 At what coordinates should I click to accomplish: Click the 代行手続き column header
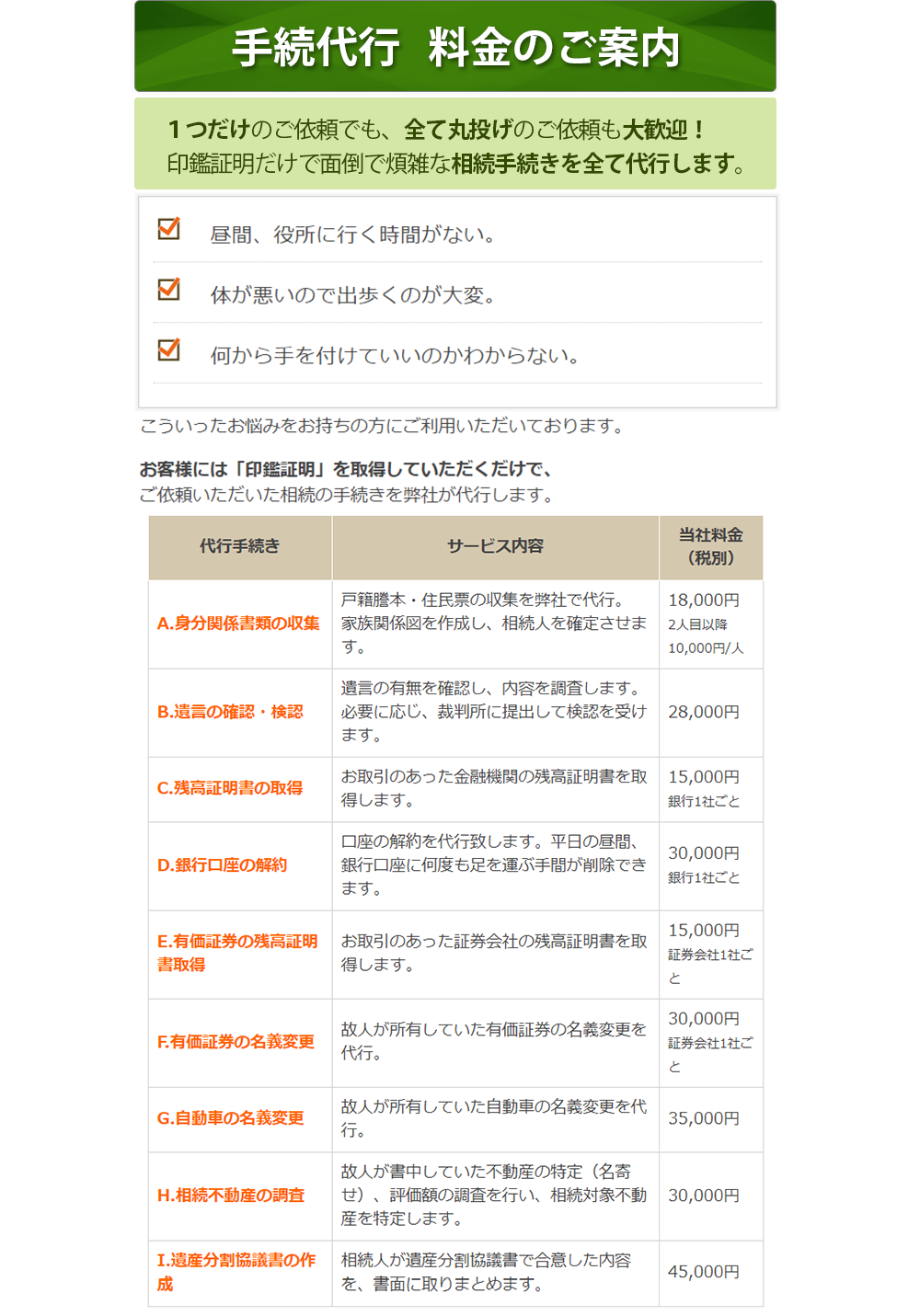point(240,546)
